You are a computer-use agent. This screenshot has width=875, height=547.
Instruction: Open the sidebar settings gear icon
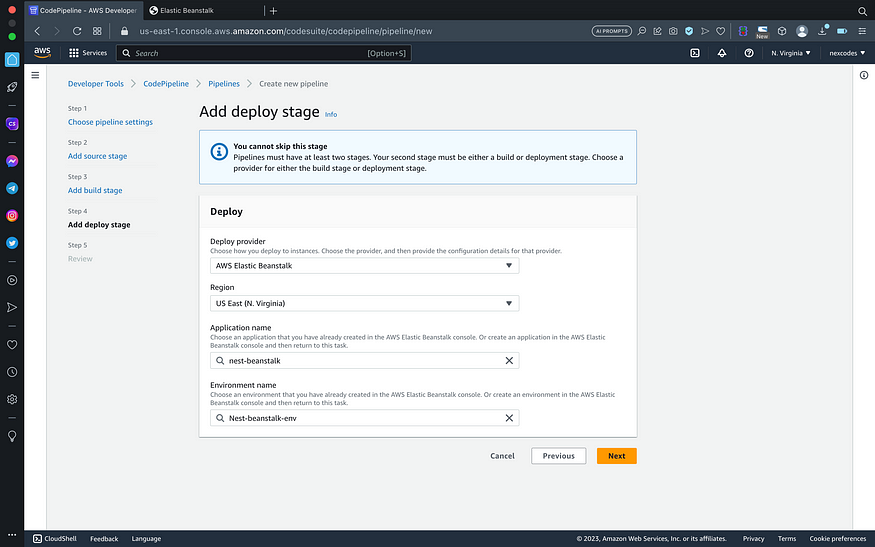[12, 399]
